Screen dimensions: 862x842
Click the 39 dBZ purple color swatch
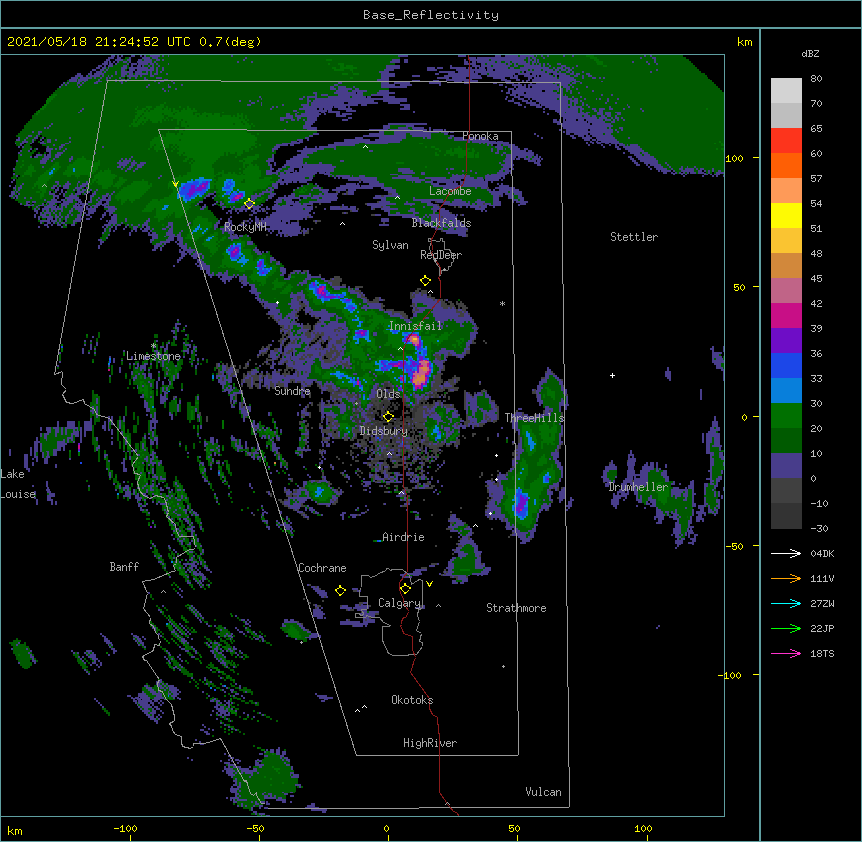click(786, 340)
